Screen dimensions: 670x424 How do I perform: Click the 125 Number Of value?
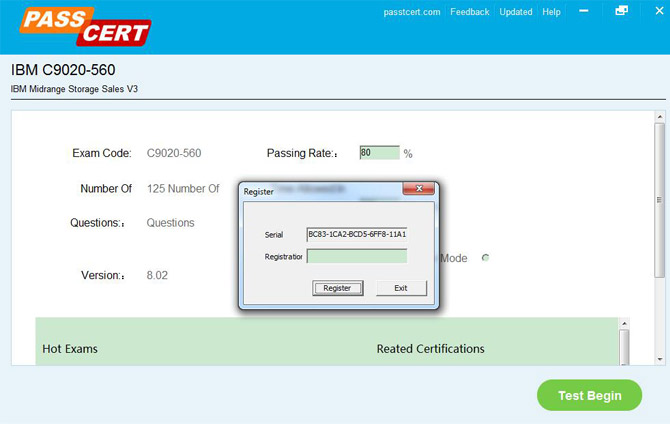(x=183, y=188)
